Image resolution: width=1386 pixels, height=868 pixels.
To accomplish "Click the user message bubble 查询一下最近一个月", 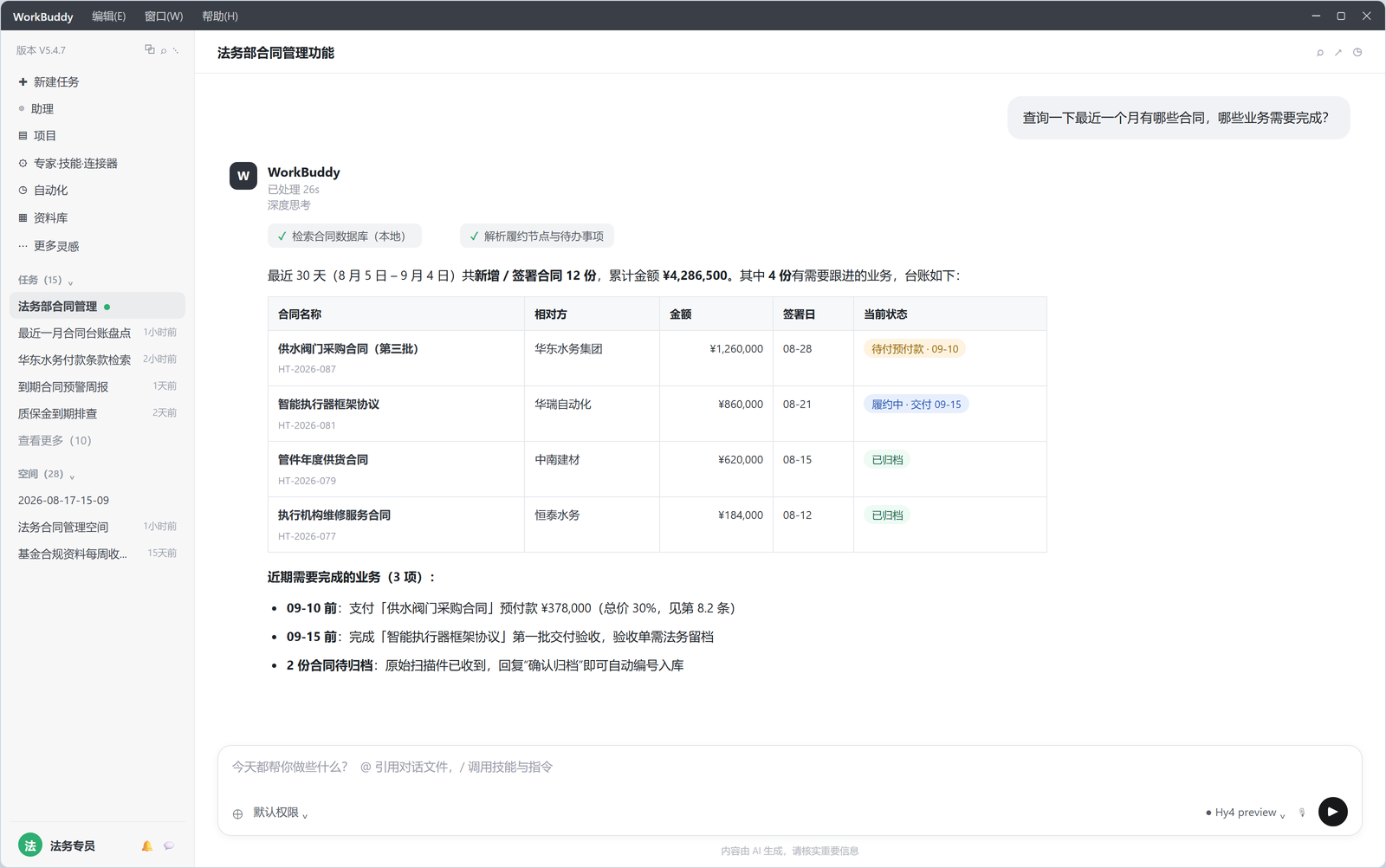I will point(1178,118).
